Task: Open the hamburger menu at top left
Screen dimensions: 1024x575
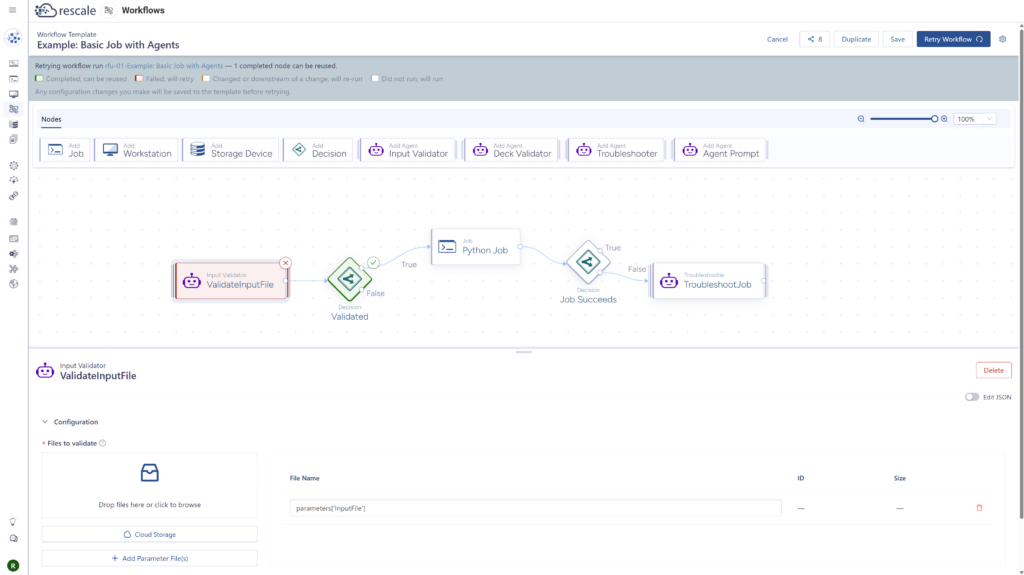Action: pyautogui.click(x=12, y=10)
